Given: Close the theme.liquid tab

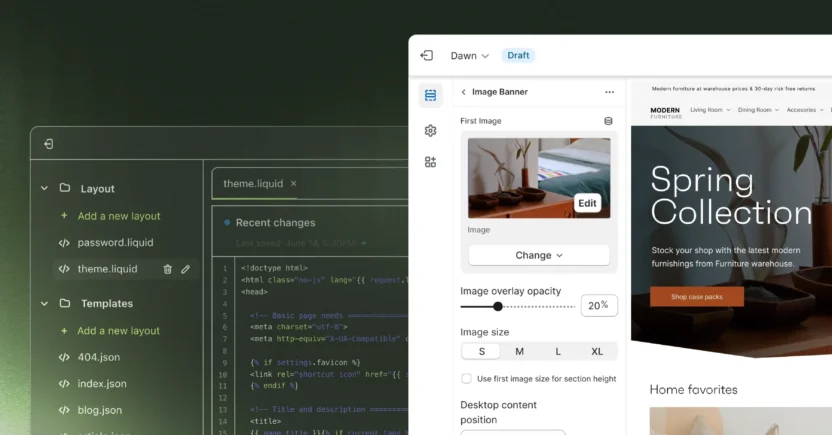Looking at the screenshot, I should pyautogui.click(x=293, y=184).
